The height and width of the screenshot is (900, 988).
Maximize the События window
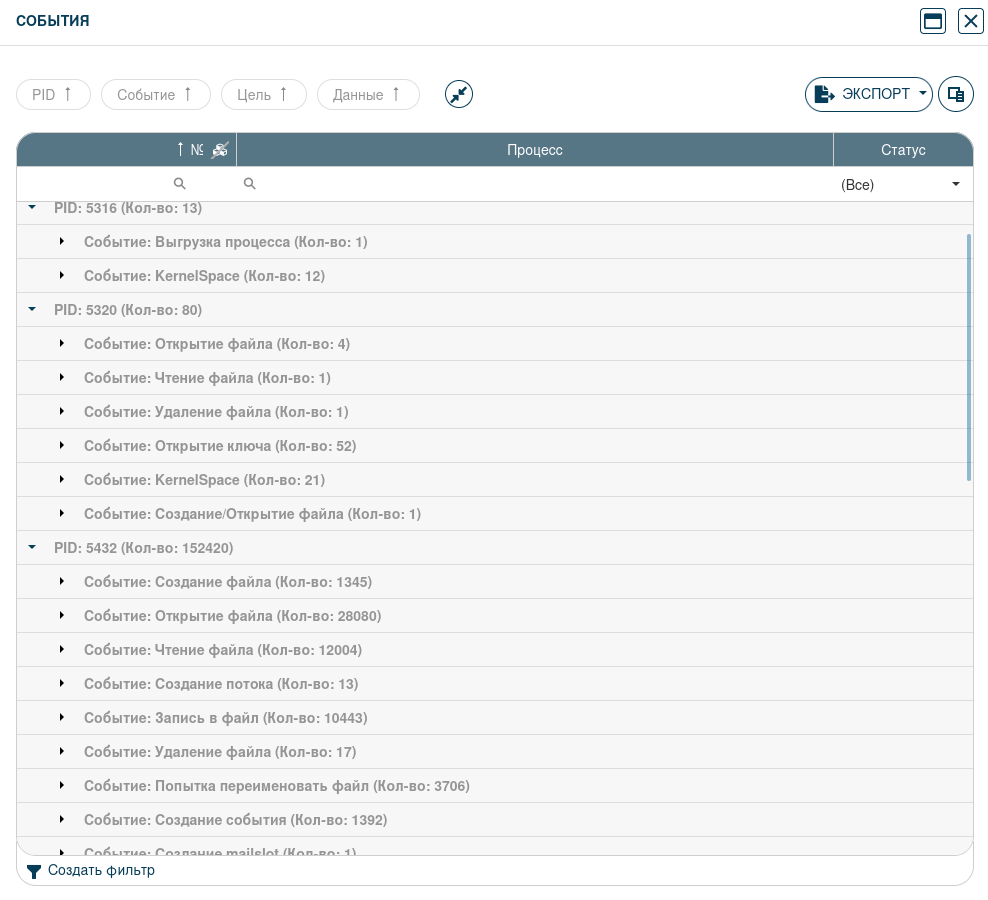point(933,21)
